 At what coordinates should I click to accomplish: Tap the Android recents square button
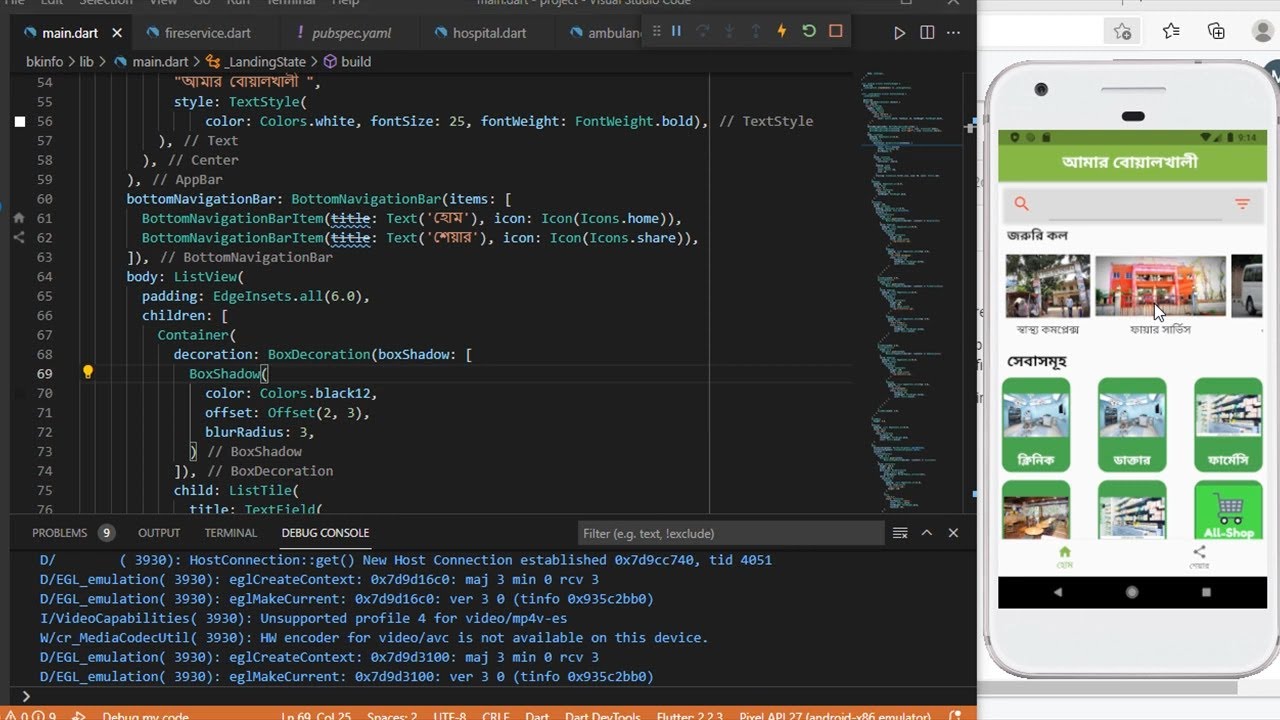(x=1206, y=592)
